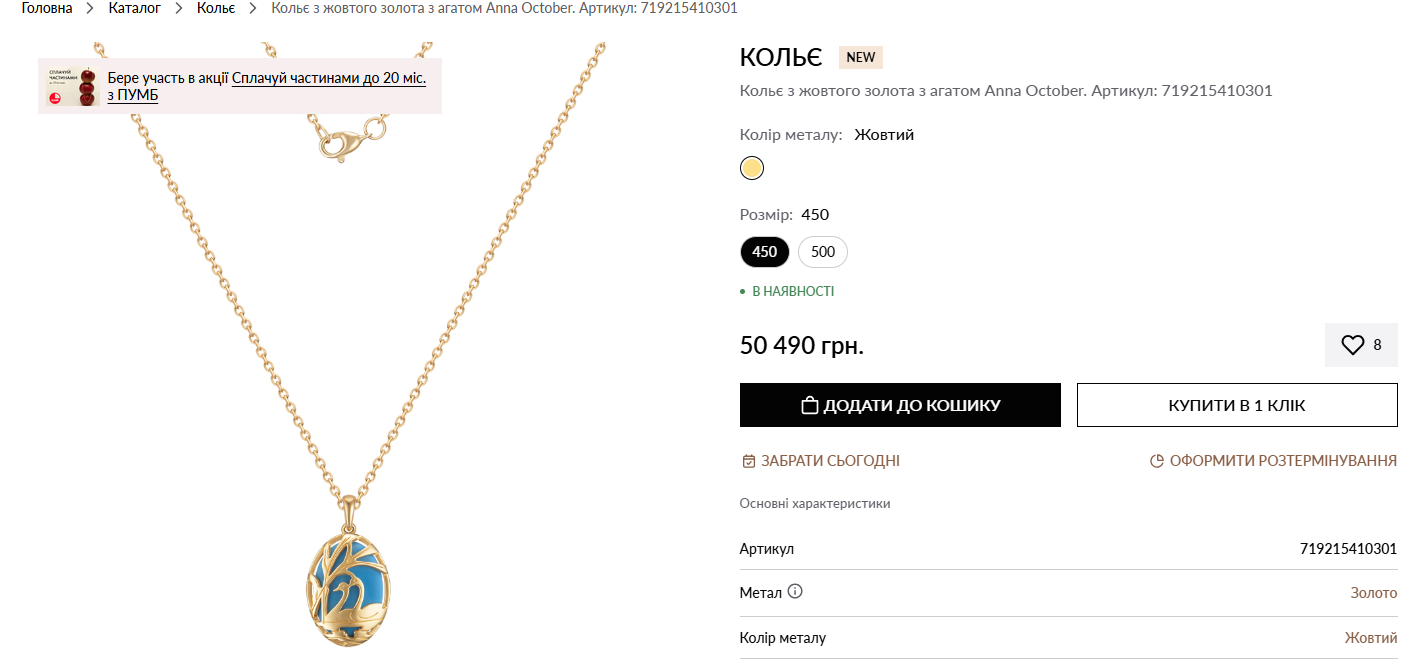Navigate to Кольє breadcrumb category
Screen dimensions: 1428x660
[x=216, y=8]
